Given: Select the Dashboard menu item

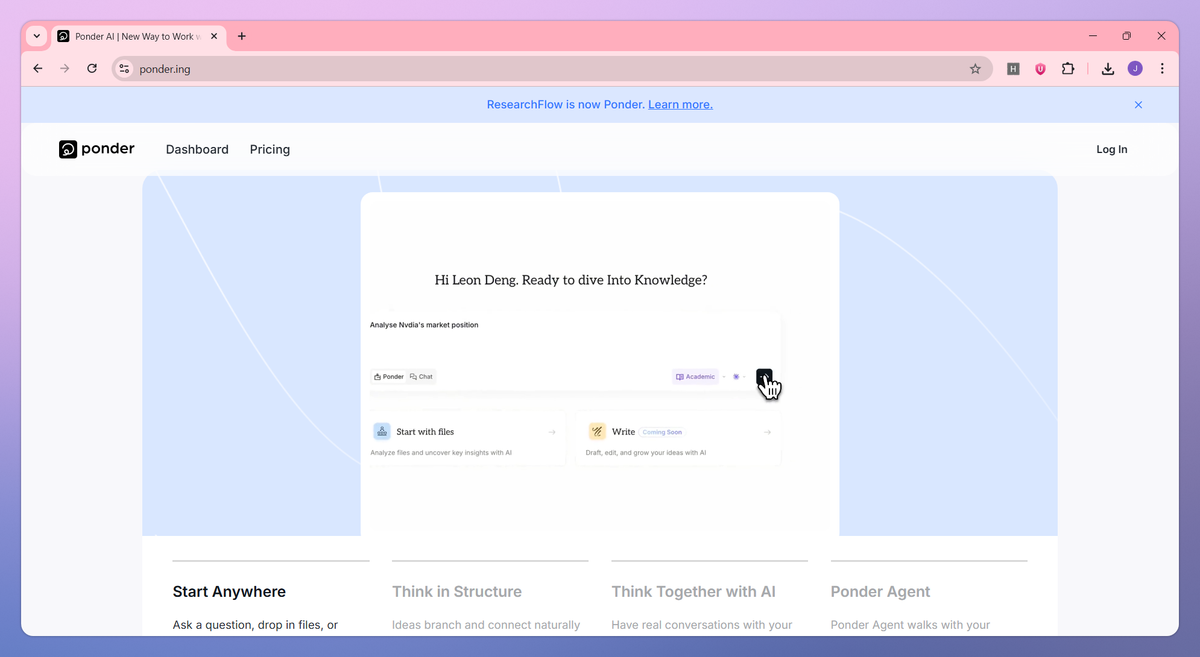Looking at the screenshot, I should tap(197, 149).
